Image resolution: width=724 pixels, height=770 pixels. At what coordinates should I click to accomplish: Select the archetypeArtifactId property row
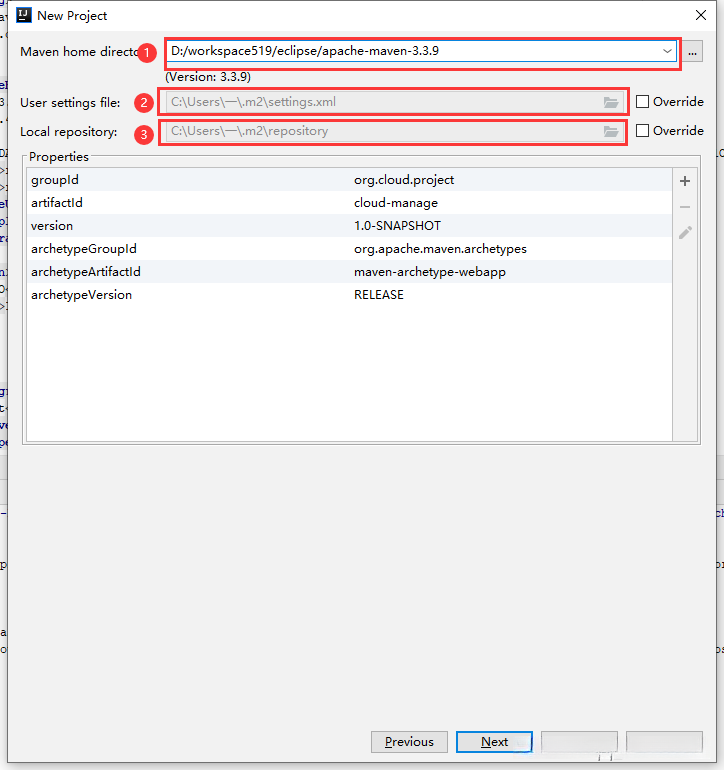coord(349,272)
